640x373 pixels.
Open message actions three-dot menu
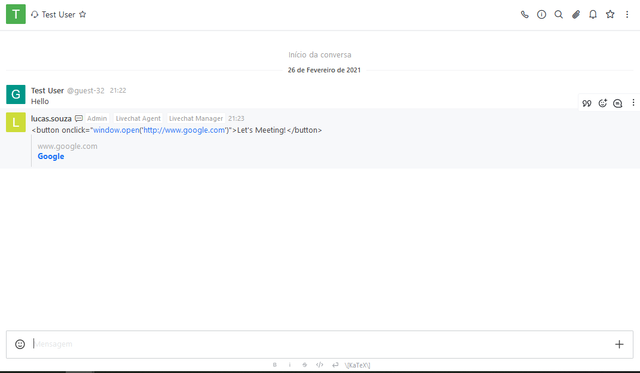click(633, 103)
